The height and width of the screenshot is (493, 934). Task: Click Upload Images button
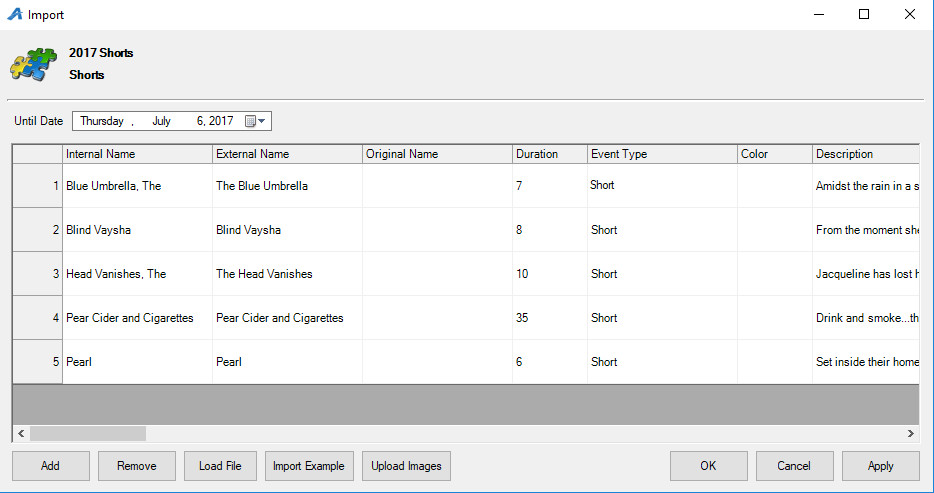[x=406, y=466]
